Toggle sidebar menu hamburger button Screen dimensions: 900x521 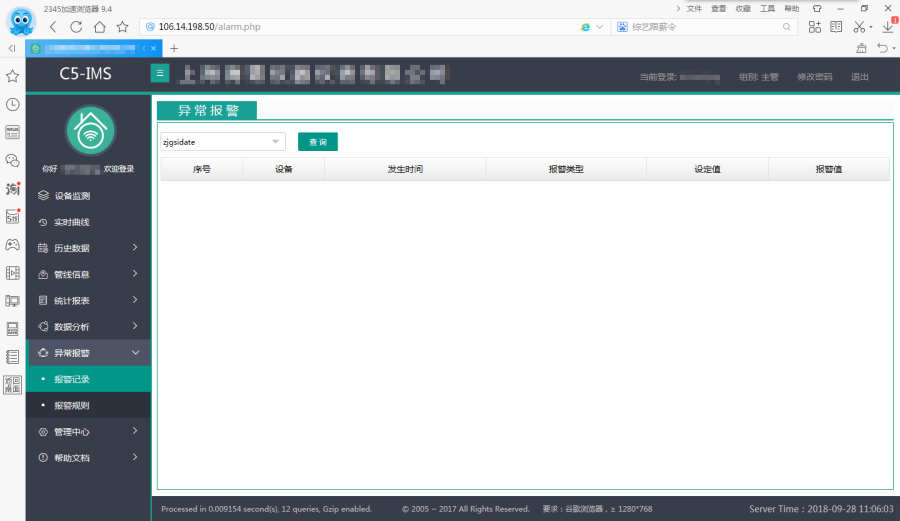[x=160, y=73]
